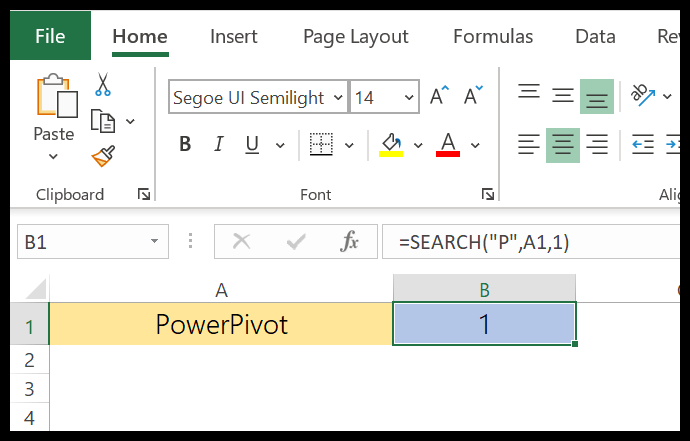Image resolution: width=690 pixels, height=441 pixels.
Task: Increase font size with larger A
Action: pyautogui.click(x=440, y=96)
